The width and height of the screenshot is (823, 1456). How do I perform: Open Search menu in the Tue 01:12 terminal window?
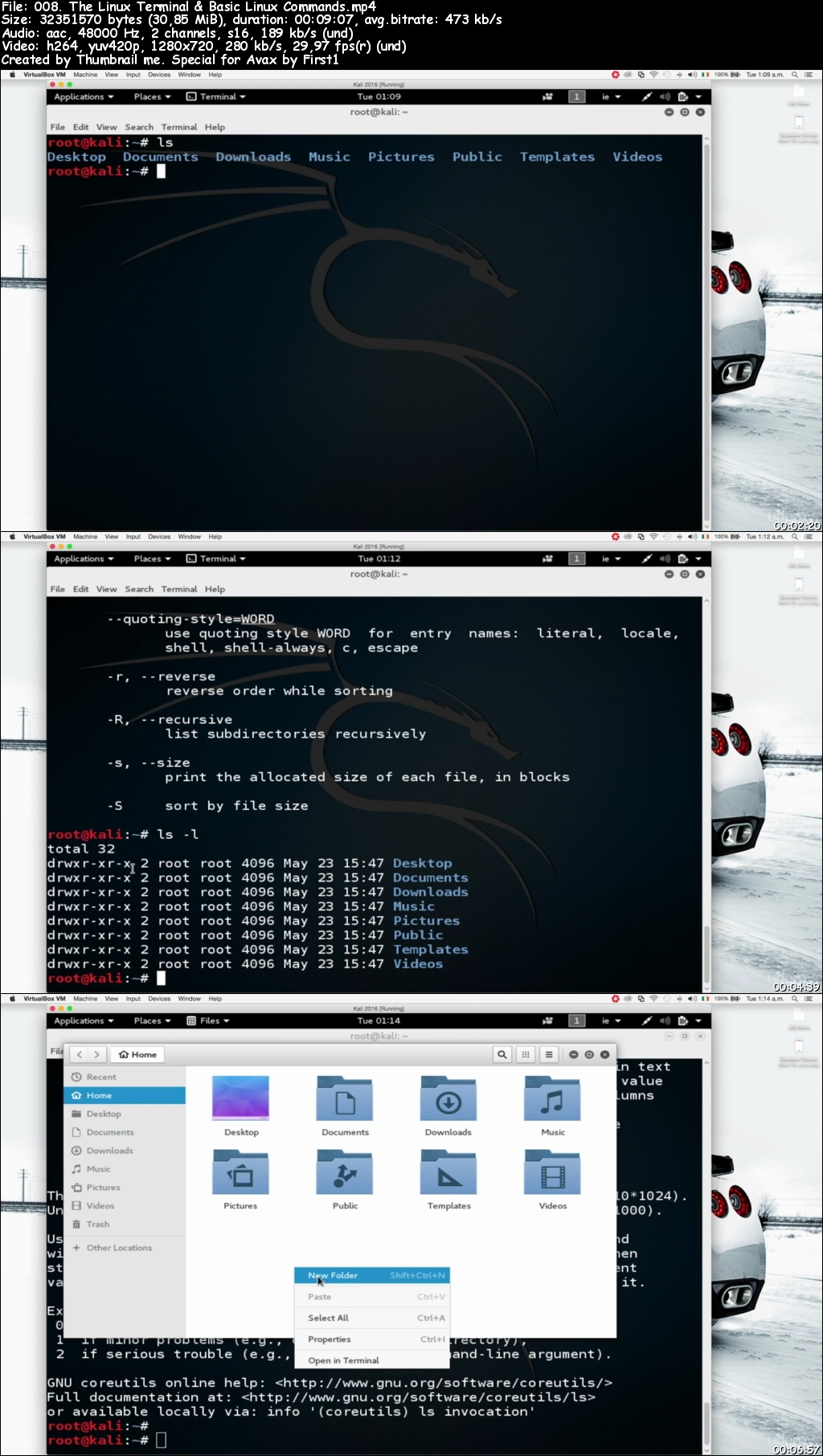coord(139,589)
